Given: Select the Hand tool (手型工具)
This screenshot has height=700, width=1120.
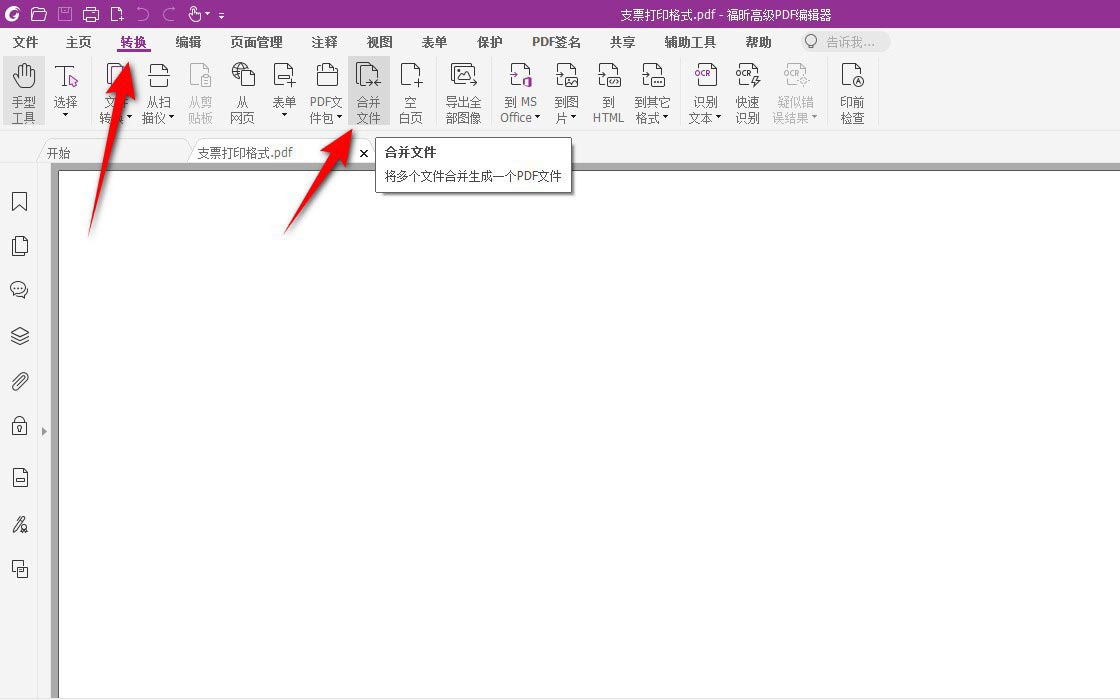Looking at the screenshot, I should click(x=24, y=92).
